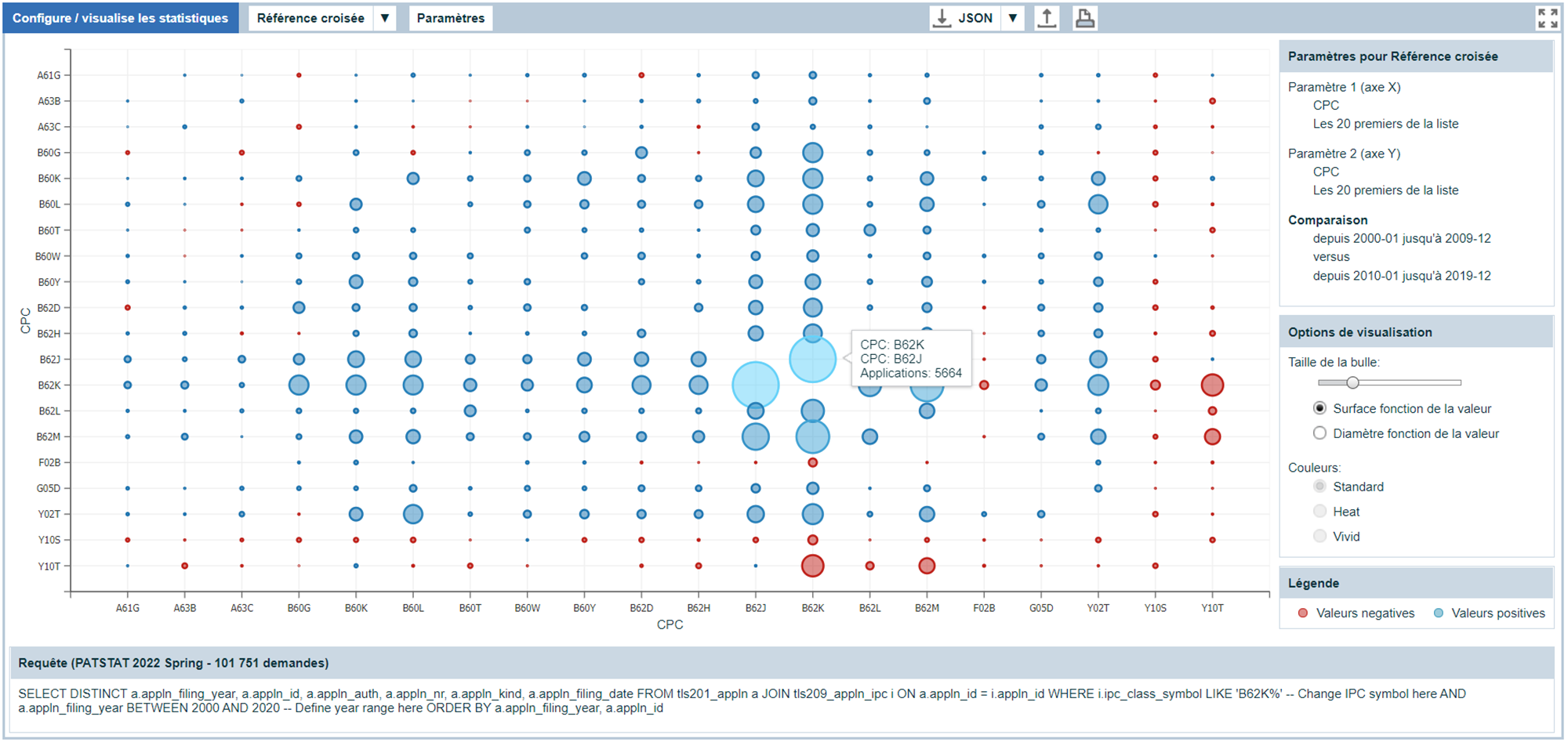The image size is (1568, 742).
Task: Choose the Heat color scheme
Action: 1320,512
